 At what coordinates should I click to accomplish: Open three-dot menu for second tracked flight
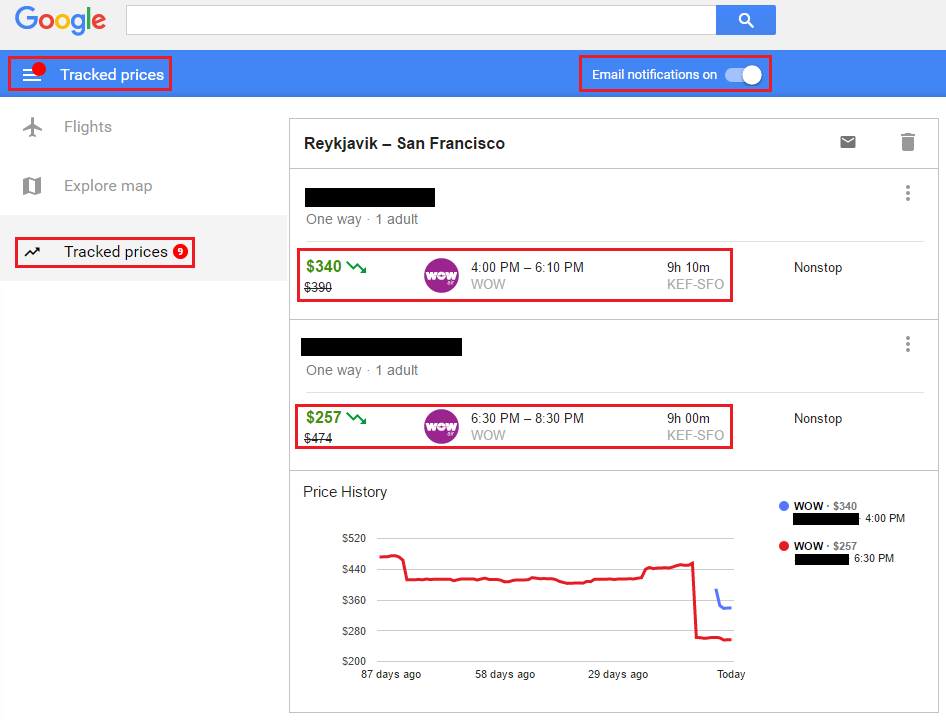point(908,344)
